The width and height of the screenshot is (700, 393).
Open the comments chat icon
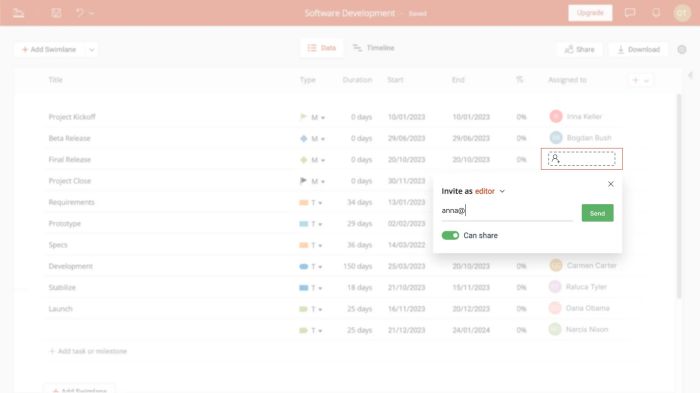point(629,13)
